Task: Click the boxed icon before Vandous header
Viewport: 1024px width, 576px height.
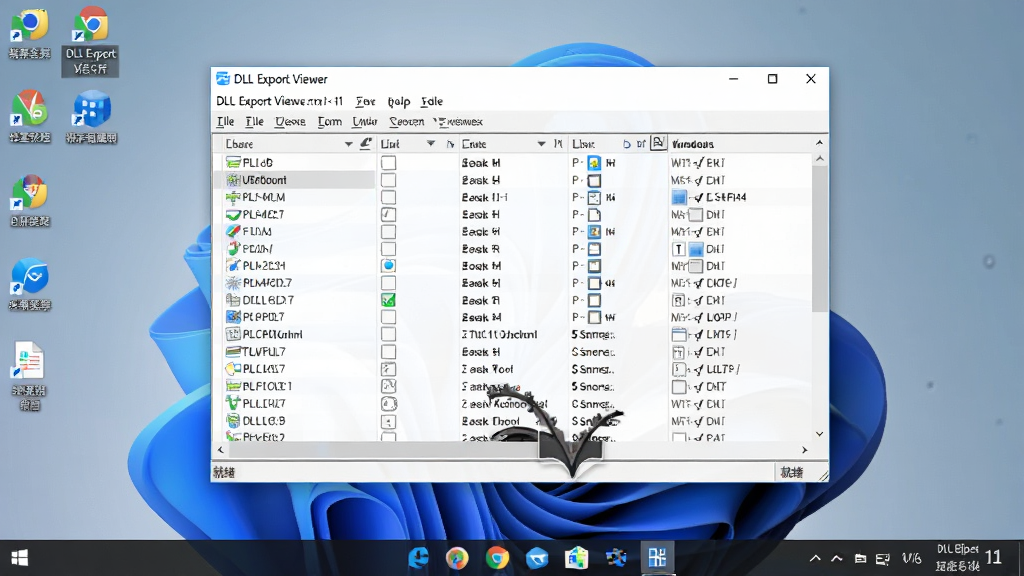Action: [x=658, y=143]
